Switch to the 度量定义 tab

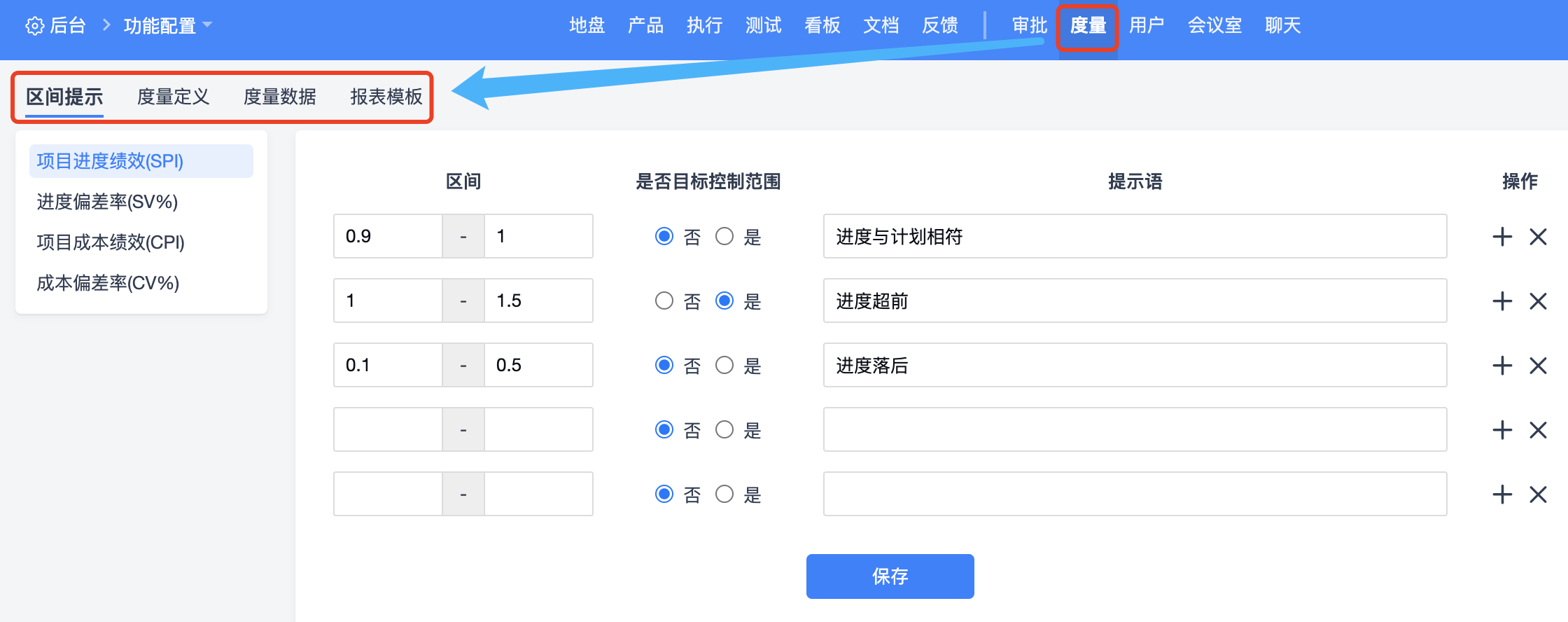pos(173,97)
